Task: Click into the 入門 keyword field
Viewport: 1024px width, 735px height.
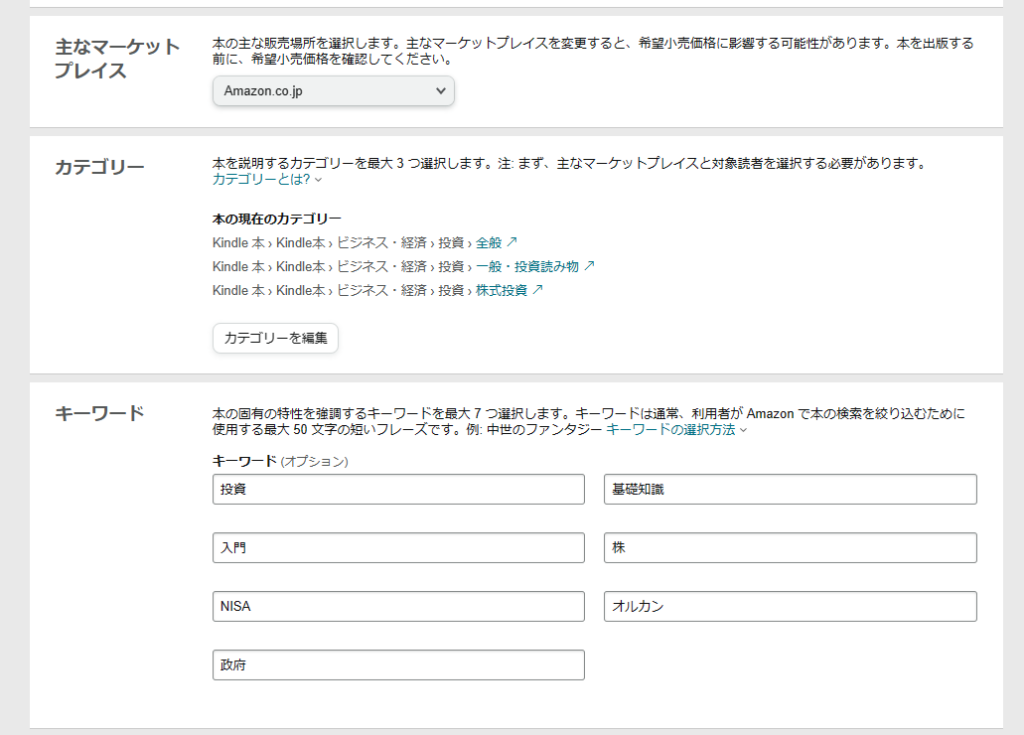Action: [398, 548]
